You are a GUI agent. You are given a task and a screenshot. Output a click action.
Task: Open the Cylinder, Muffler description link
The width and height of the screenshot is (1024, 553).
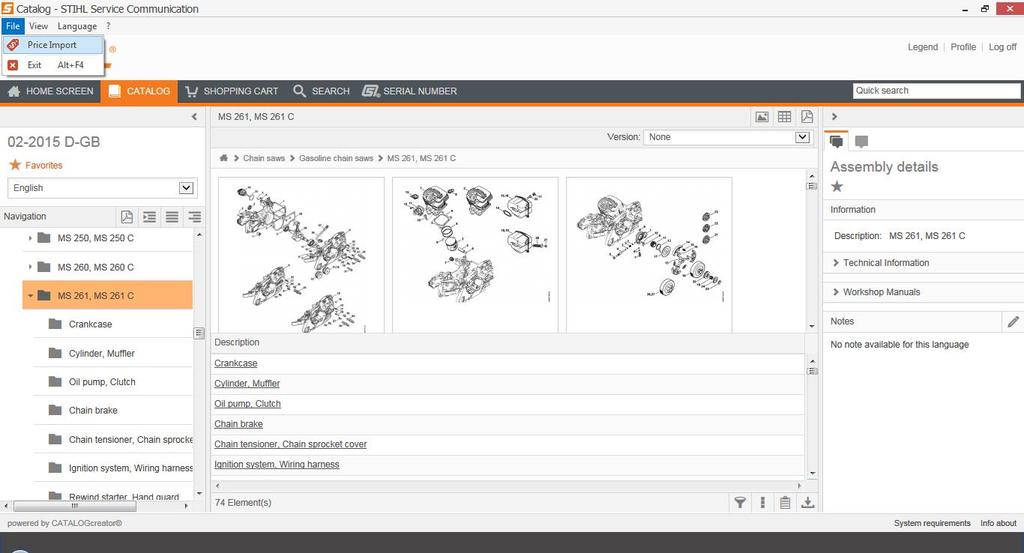coord(247,384)
